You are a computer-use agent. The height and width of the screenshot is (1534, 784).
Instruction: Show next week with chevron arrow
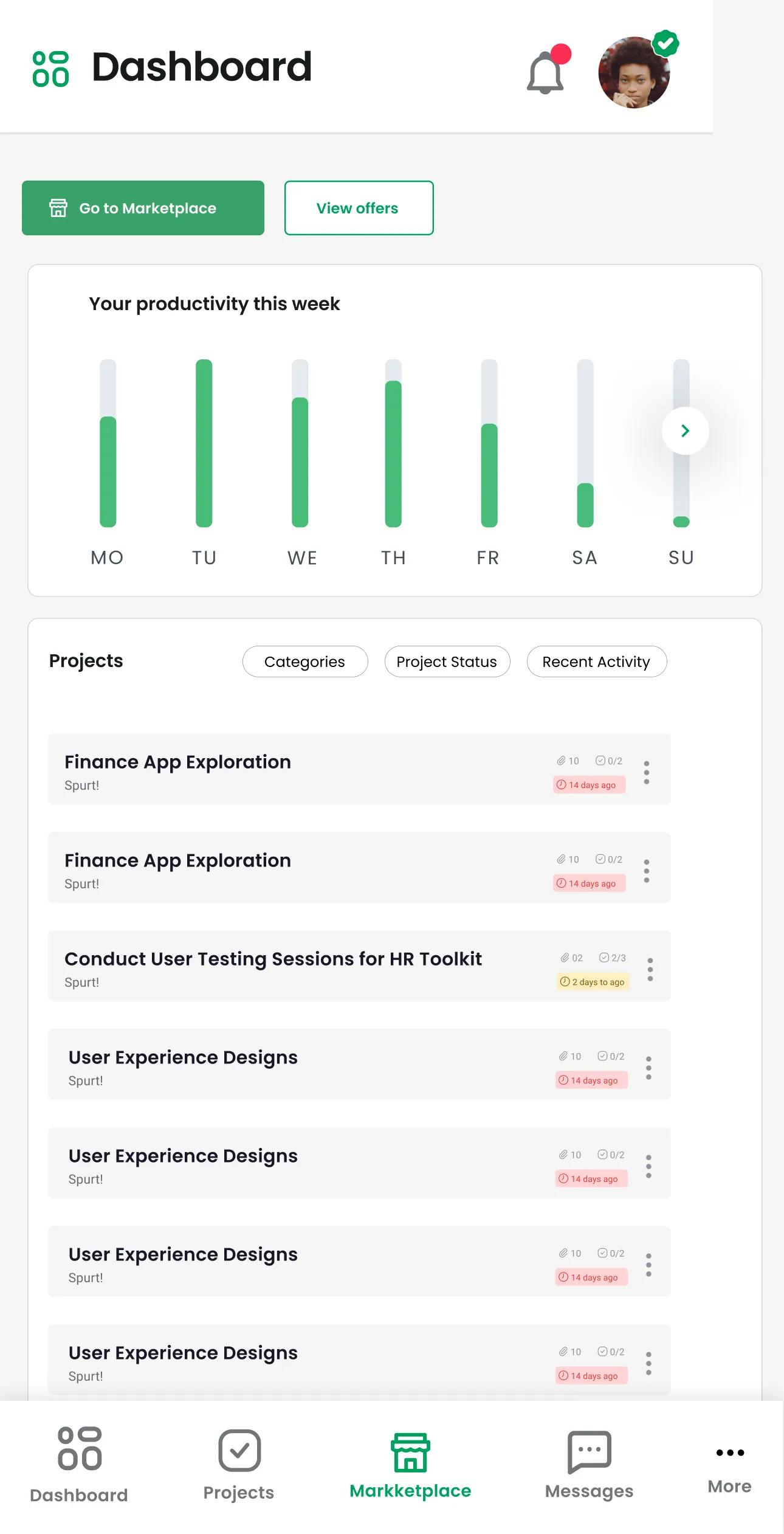(685, 430)
